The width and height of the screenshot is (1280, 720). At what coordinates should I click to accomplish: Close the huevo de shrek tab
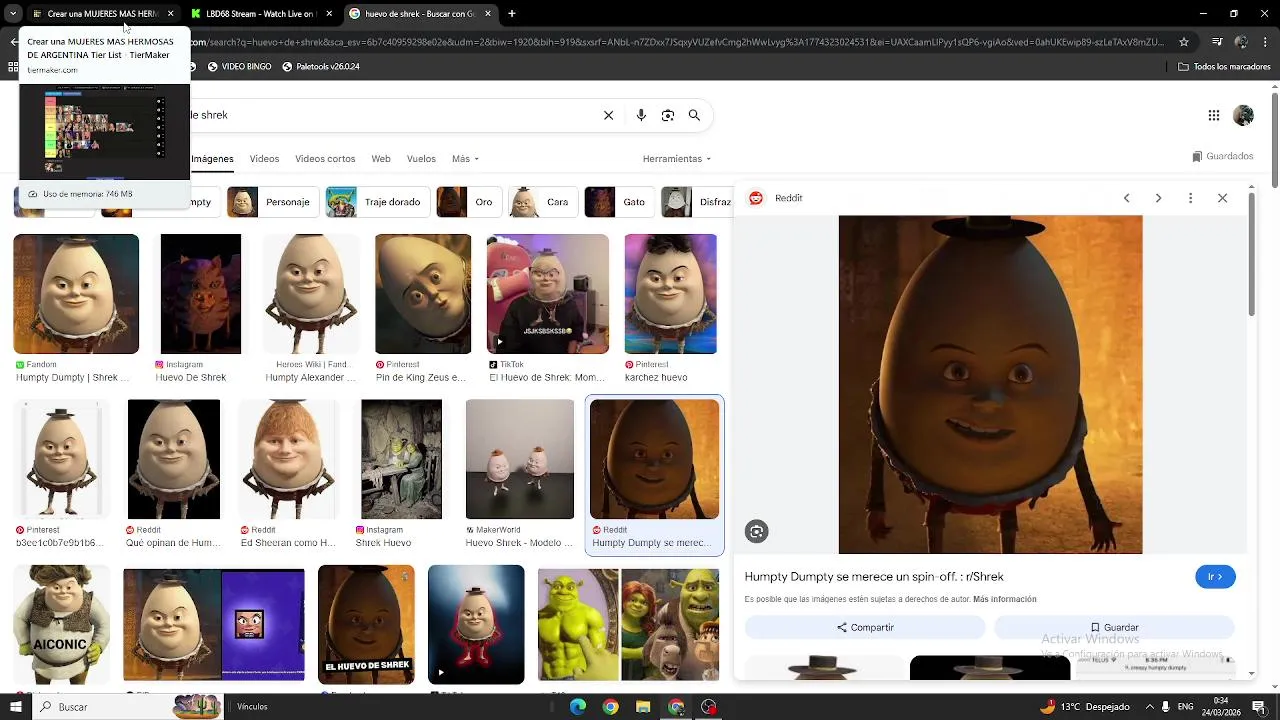(x=487, y=14)
